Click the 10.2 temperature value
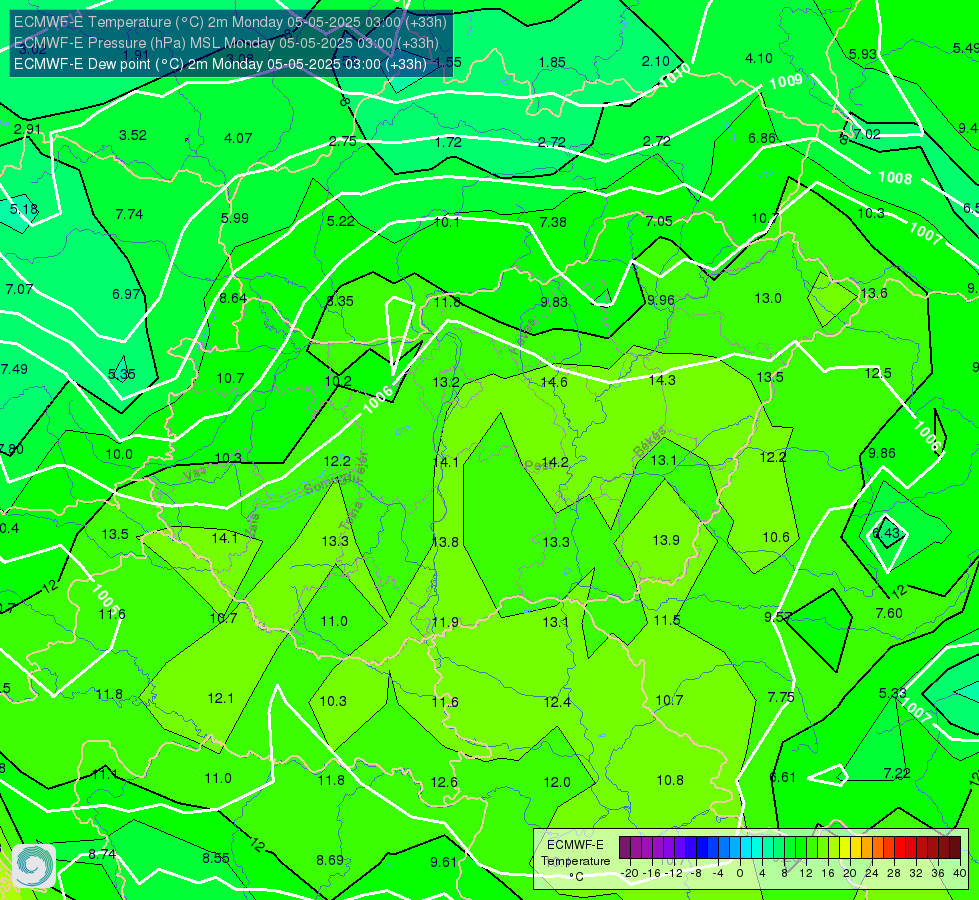This screenshot has height=900, width=979. click(x=338, y=381)
